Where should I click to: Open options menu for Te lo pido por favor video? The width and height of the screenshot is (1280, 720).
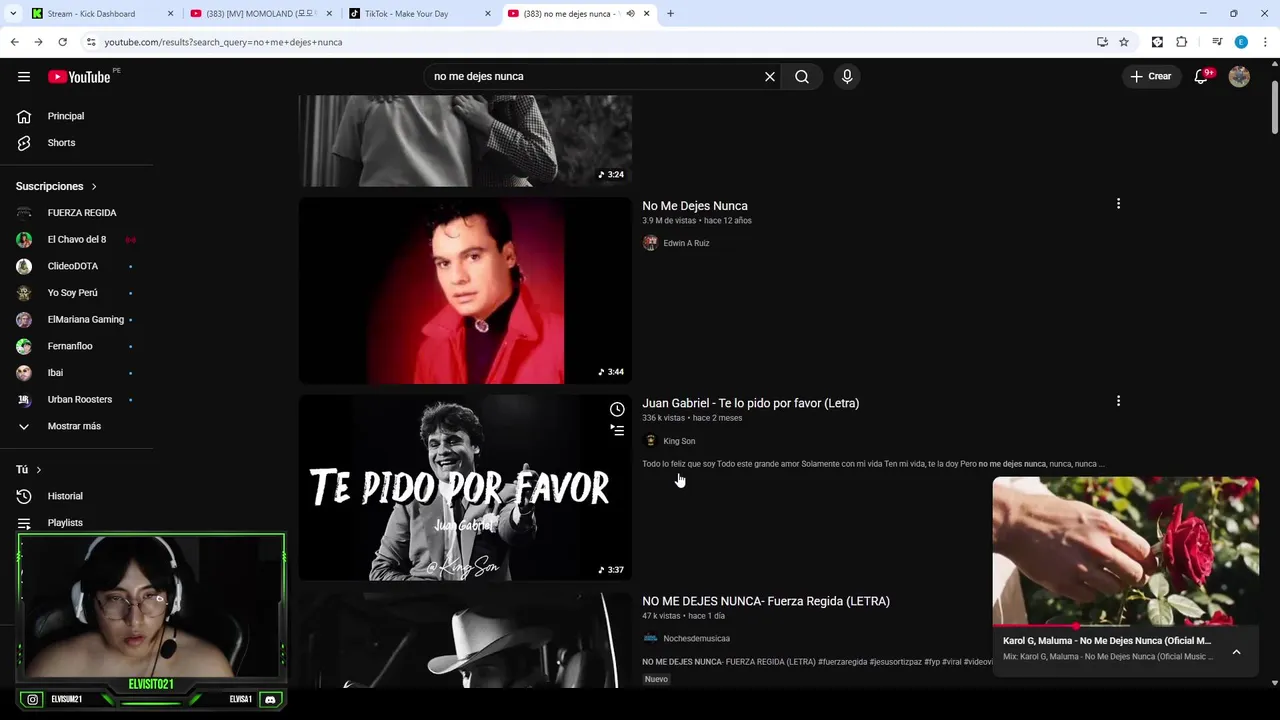[1118, 401]
